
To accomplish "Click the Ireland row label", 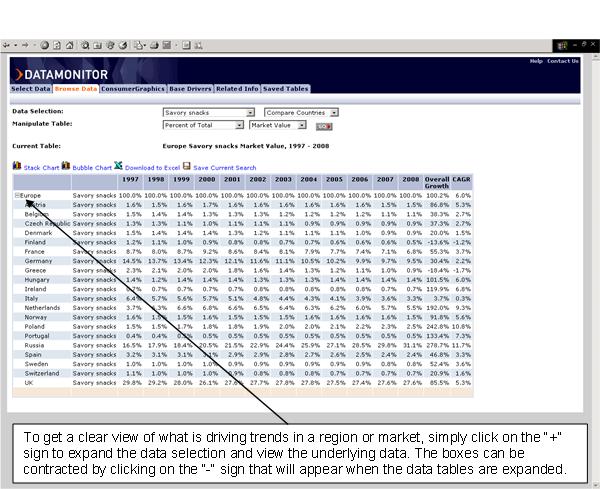I will 35,289.
